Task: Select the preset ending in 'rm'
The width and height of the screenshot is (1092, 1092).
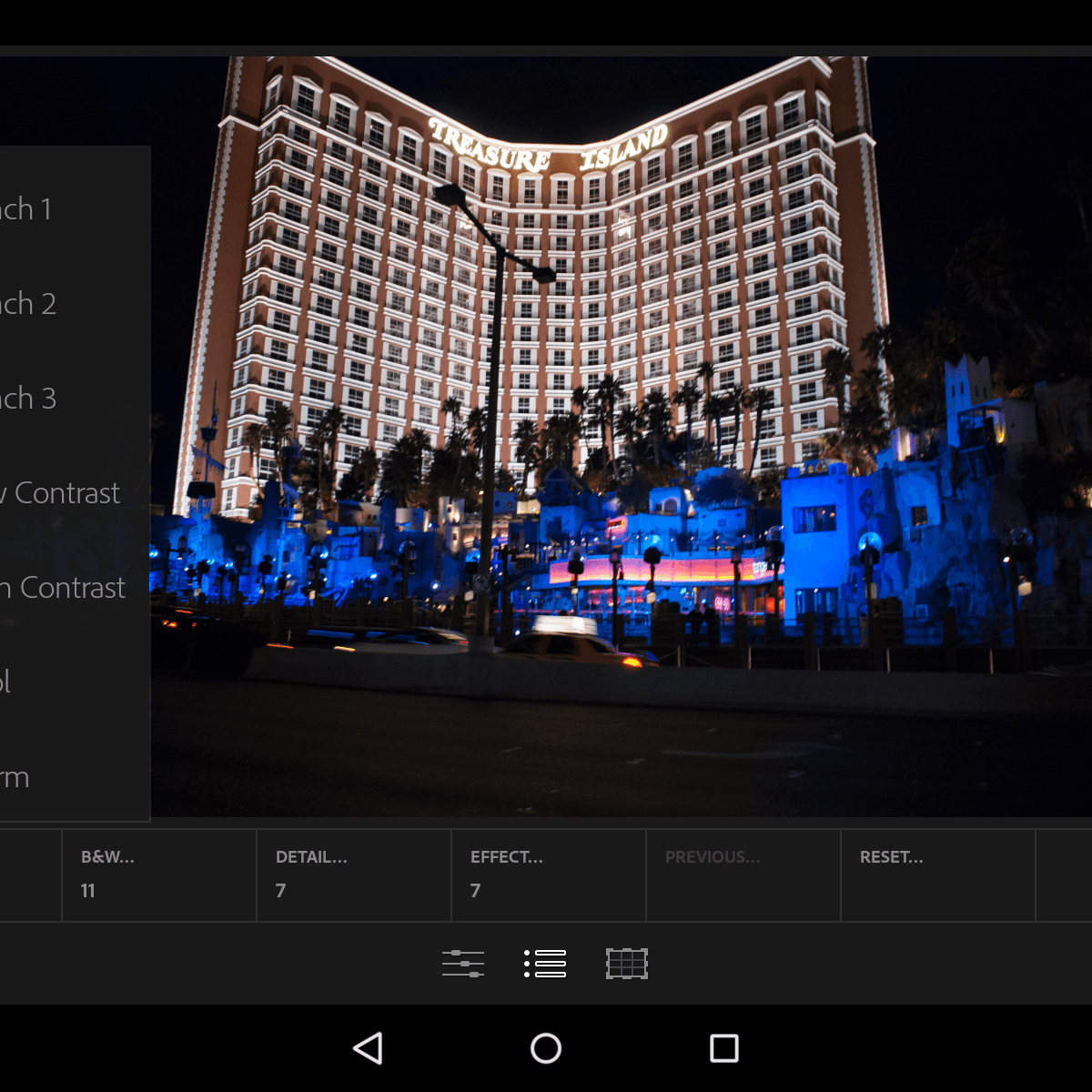Action: pos(75,776)
